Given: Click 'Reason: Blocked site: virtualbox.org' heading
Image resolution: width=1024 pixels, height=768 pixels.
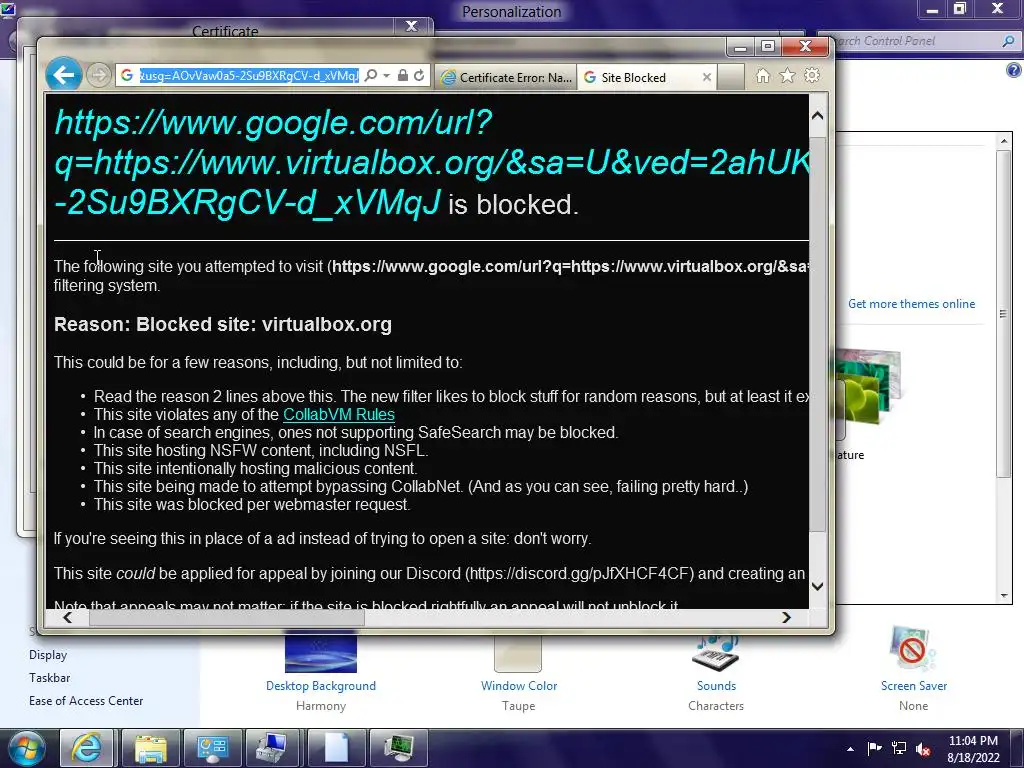Looking at the screenshot, I should pyautogui.click(x=223, y=325).
